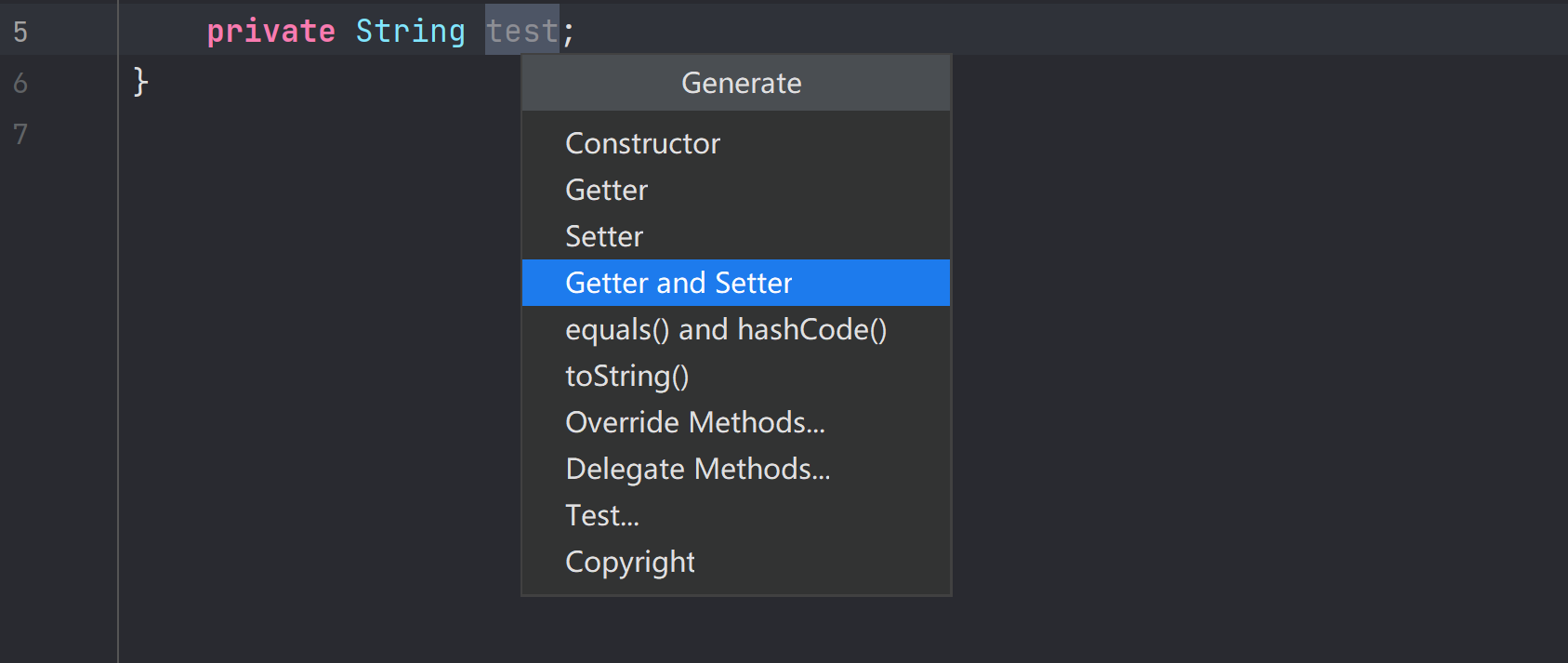Screen dimensions: 1568x663
Task: Select Getter and Setter entry
Action: coord(679,283)
